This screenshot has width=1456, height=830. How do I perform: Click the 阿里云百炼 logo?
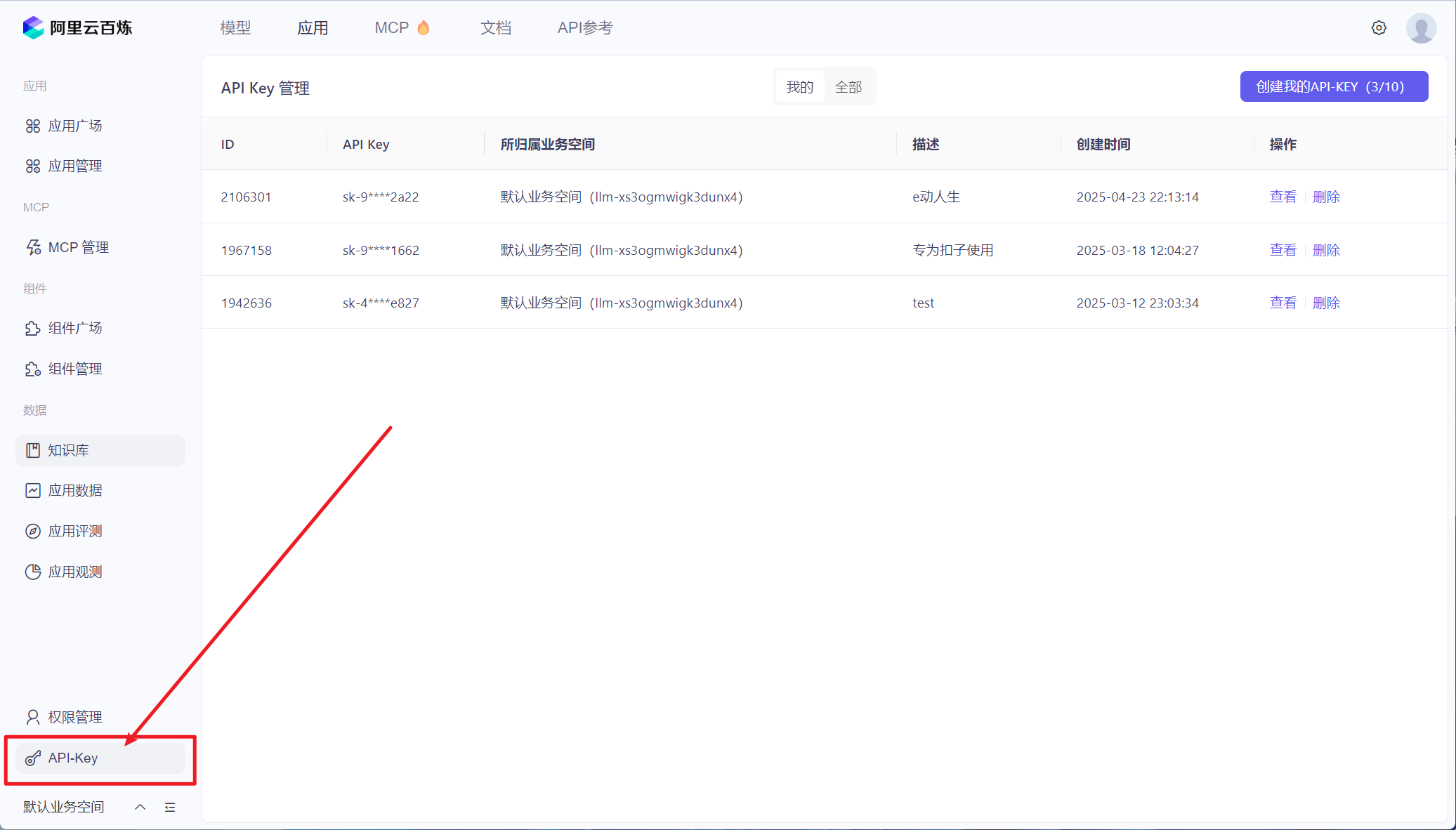[x=77, y=28]
